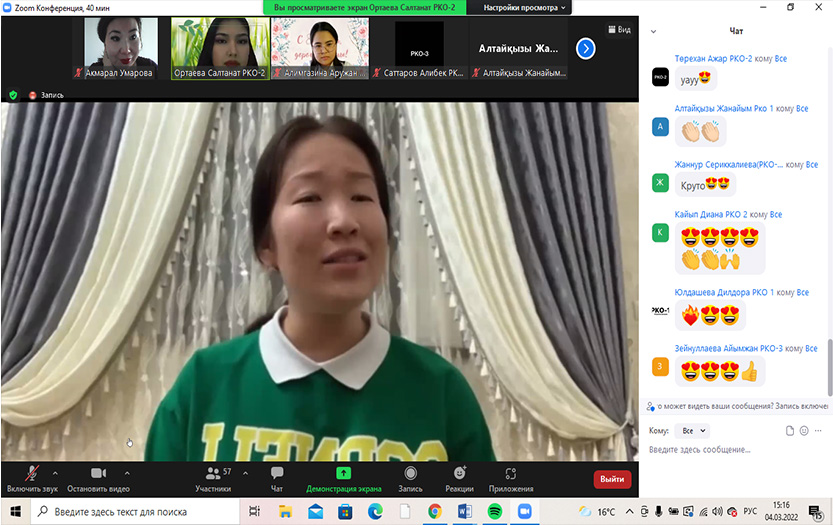Toggle the Чат panel from toolbar
Image resolution: width=833 pixels, height=525 pixels.
point(277,477)
